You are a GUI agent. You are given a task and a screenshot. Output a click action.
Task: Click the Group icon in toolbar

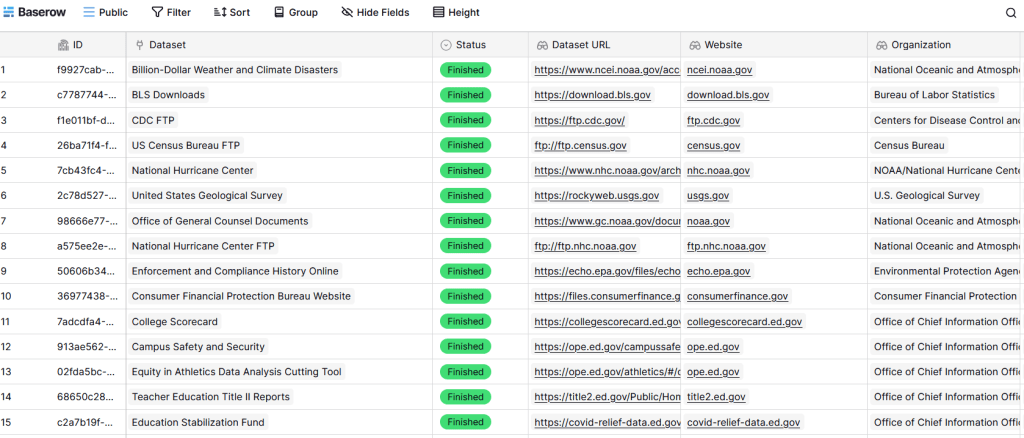pos(277,13)
